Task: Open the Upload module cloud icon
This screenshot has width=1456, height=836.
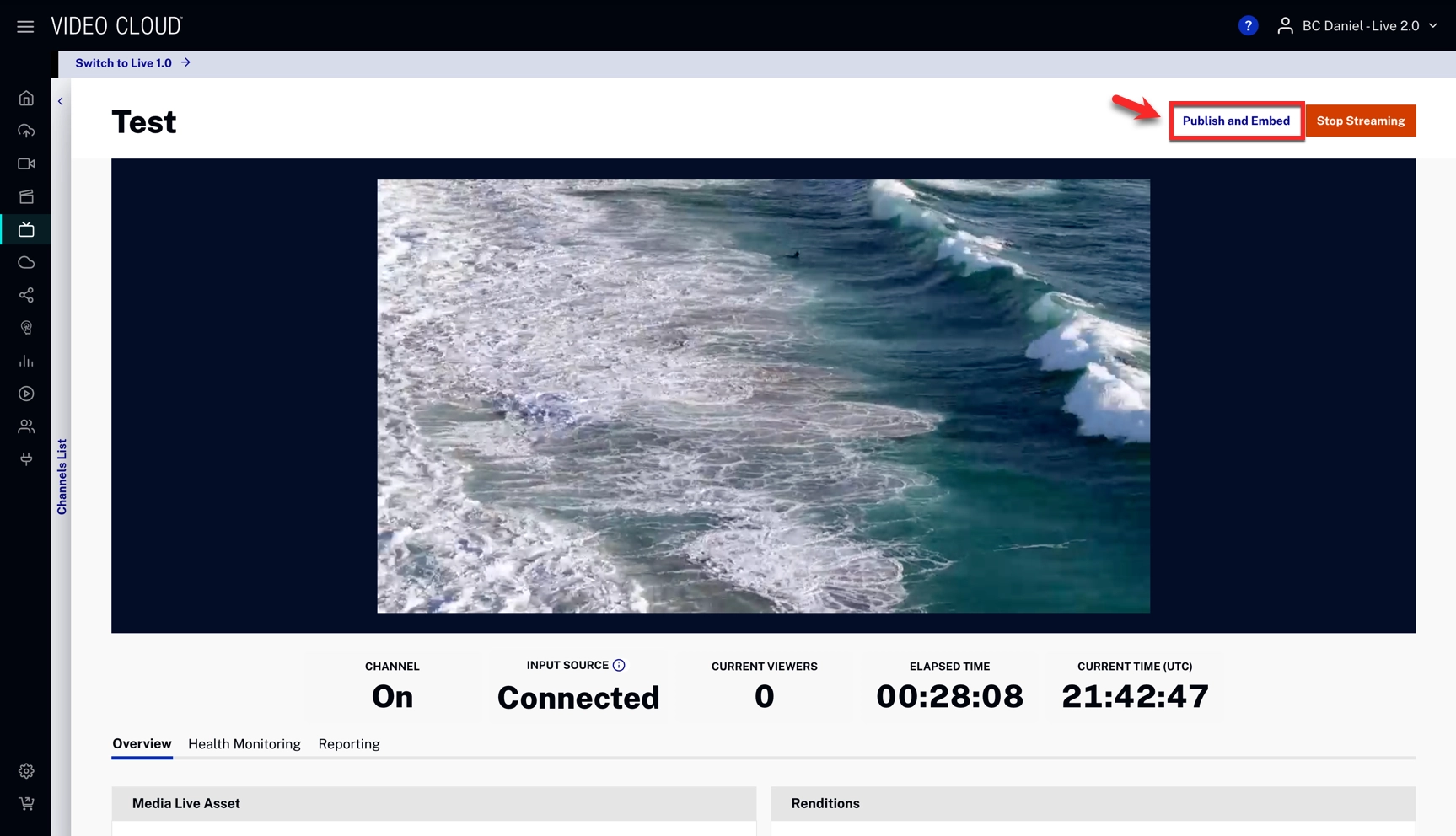Action: (x=26, y=131)
